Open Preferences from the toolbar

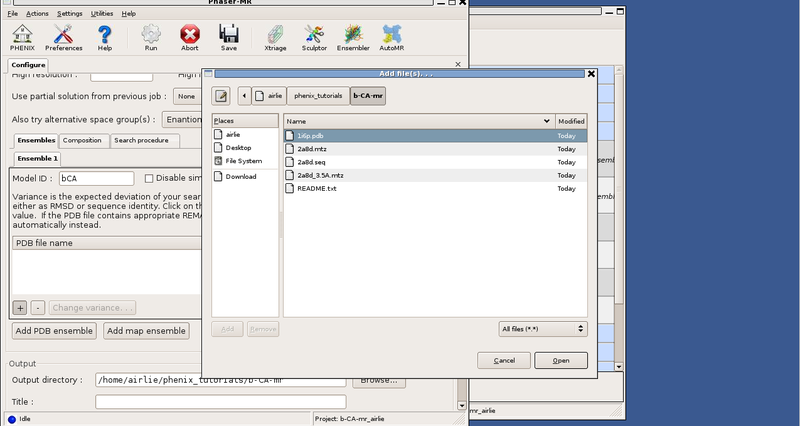63,37
